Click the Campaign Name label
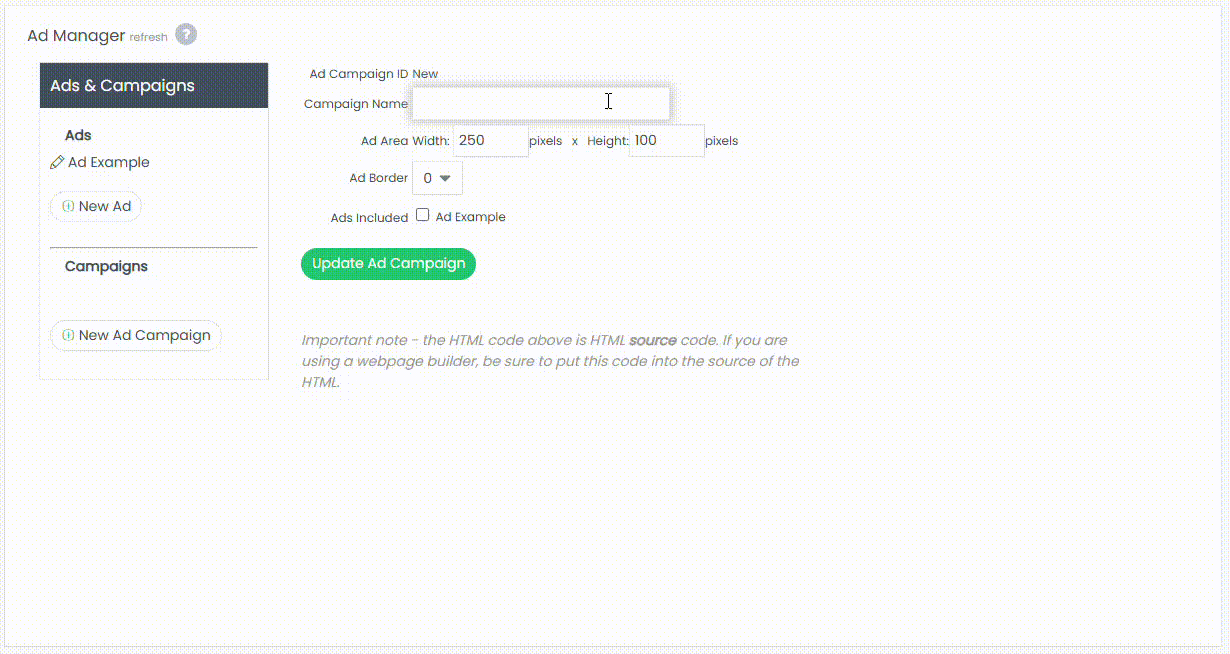Image resolution: width=1230 pixels, height=654 pixels. (x=356, y=104)
